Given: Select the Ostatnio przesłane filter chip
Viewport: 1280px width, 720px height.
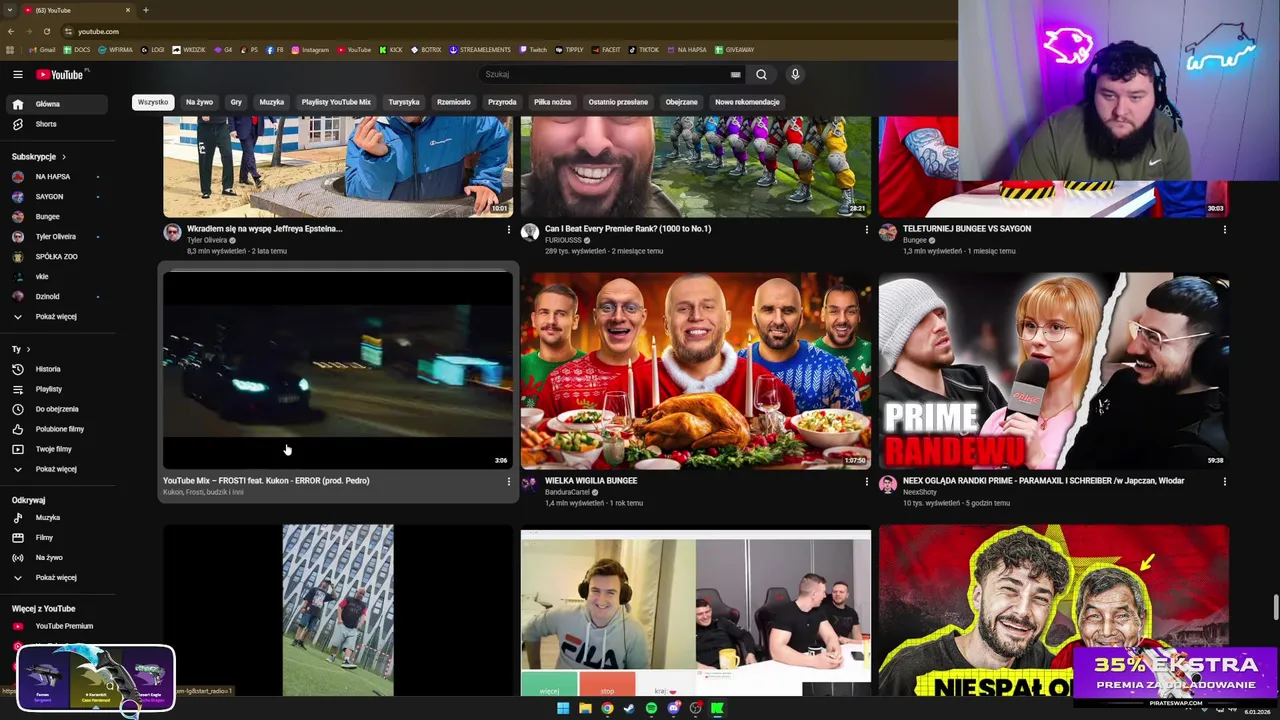Looking at the screenshot, I should tap(618, 102).
